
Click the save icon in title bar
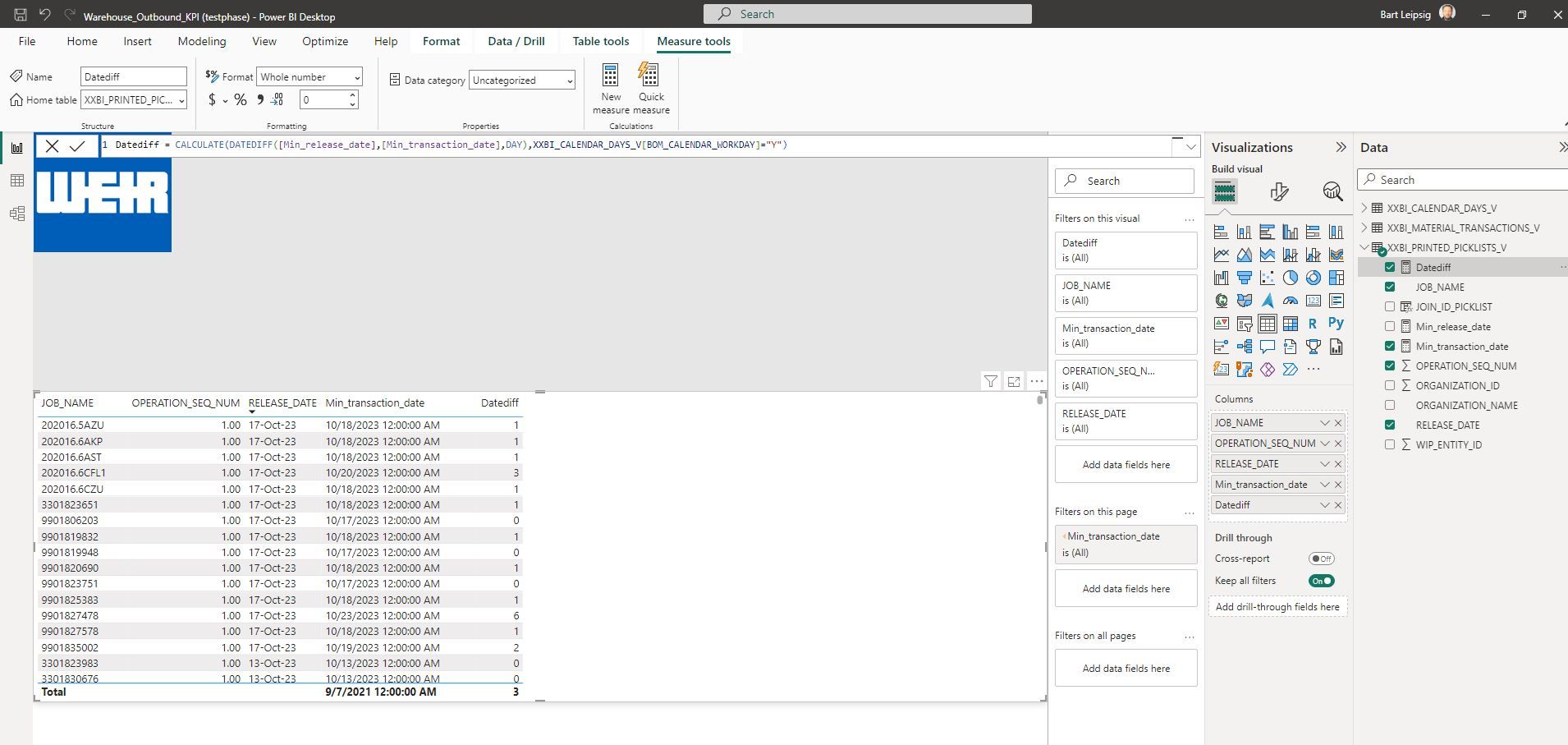pos(21,15)
